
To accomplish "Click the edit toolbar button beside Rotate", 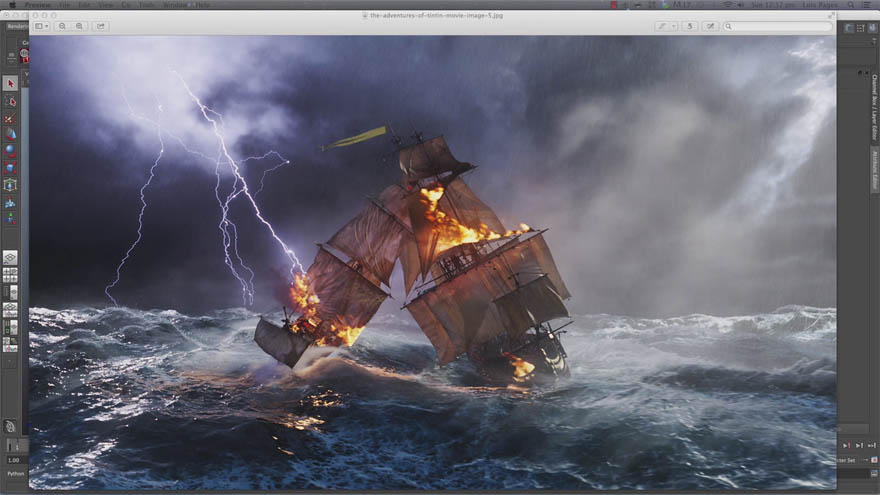I will pos(711,26).
